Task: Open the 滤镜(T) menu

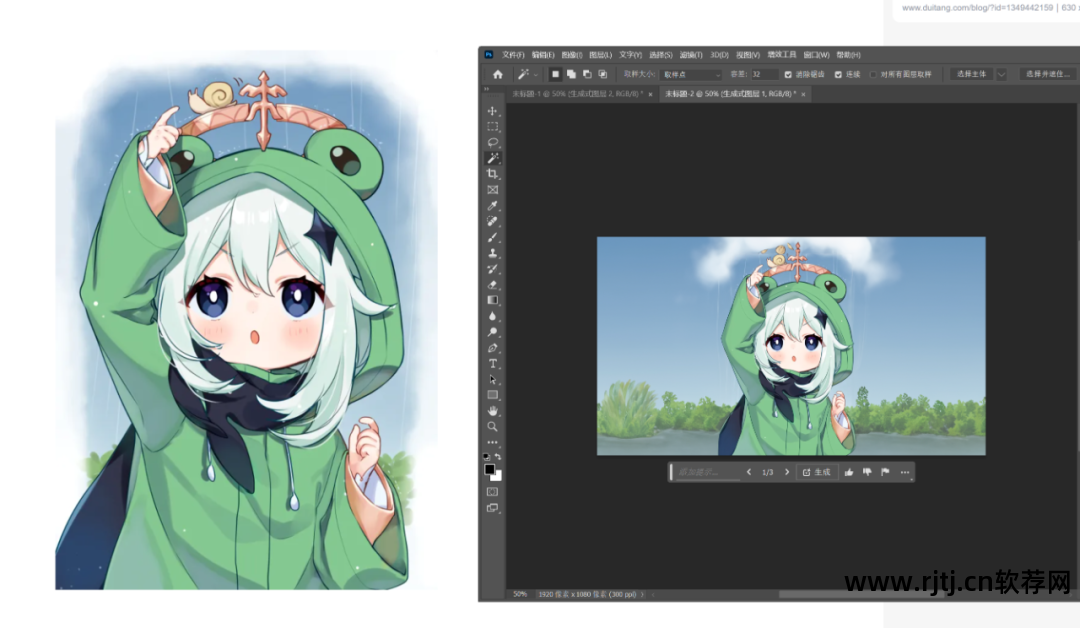Action: pyautogui.click(x=691, y=55)
